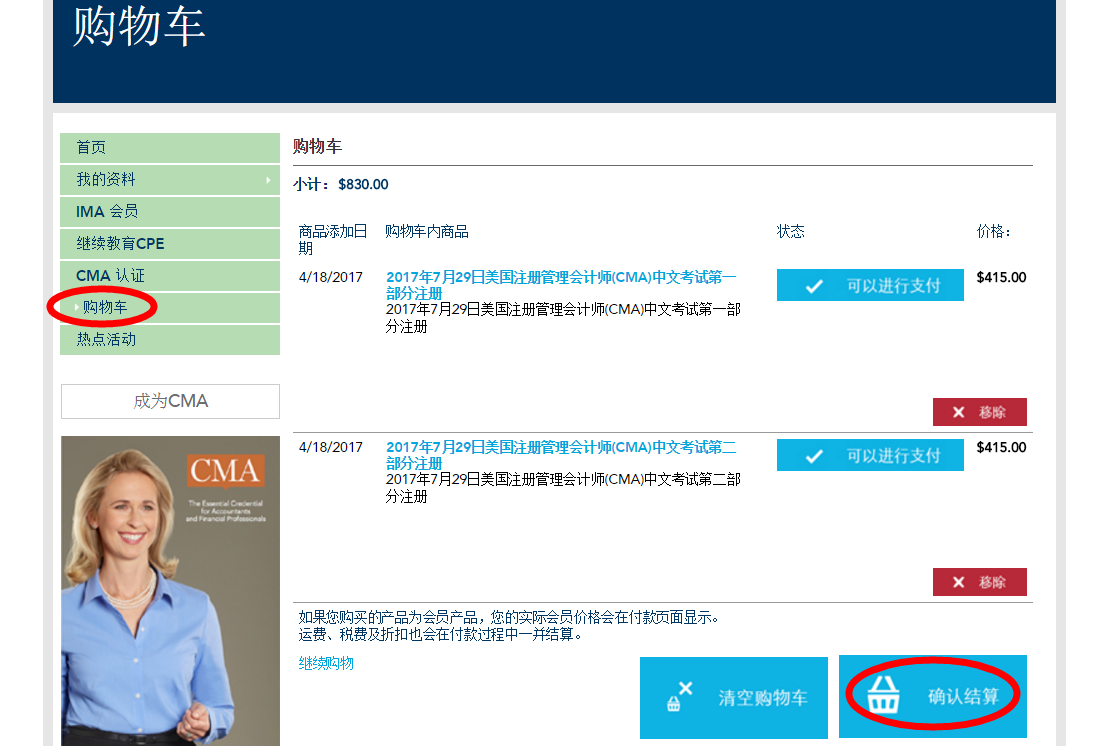Click the 清空购物车 button
The height and width of the screenshot is (746, 1115).
click(734, 698)
